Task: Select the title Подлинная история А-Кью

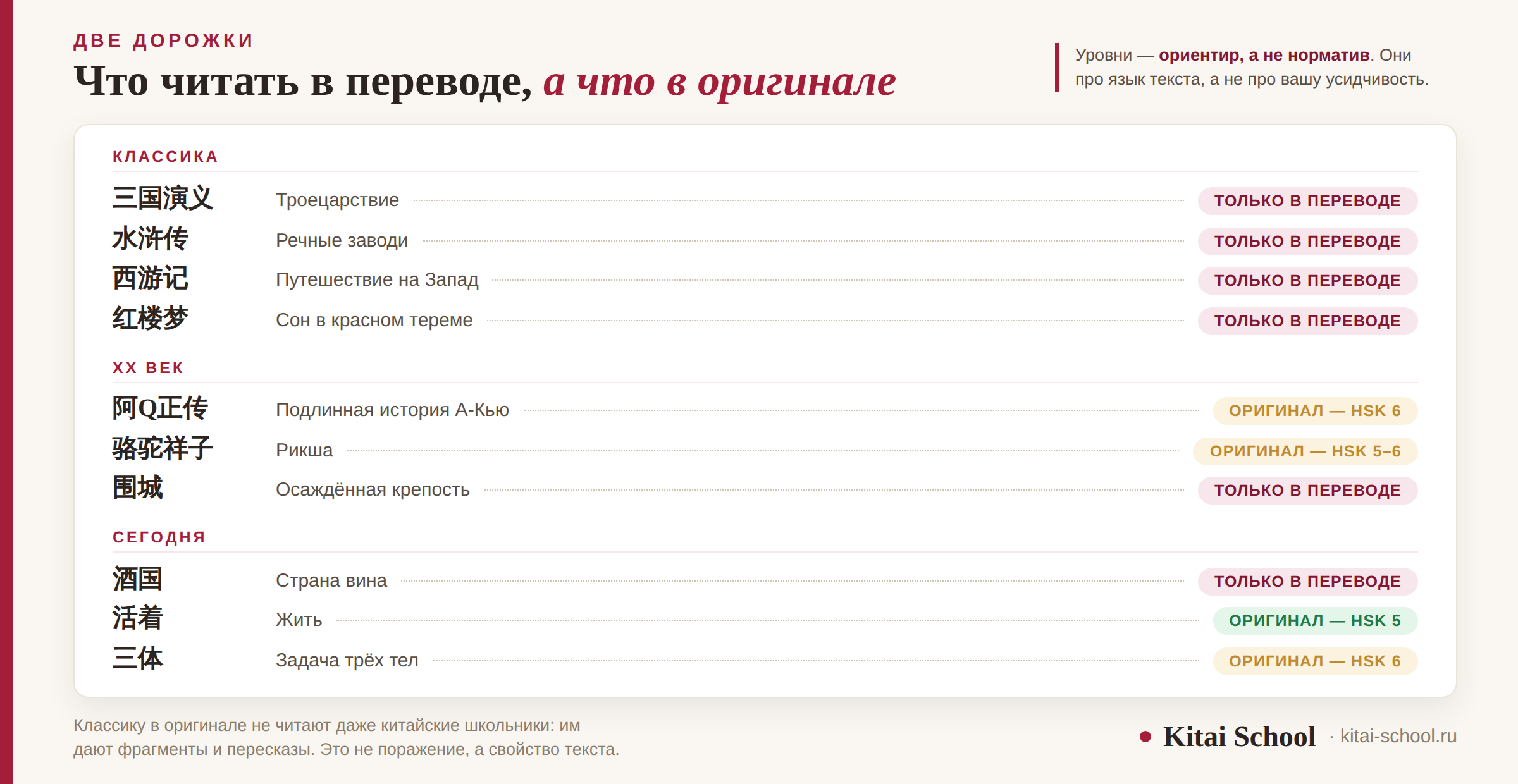Action: tap(392, 410)
